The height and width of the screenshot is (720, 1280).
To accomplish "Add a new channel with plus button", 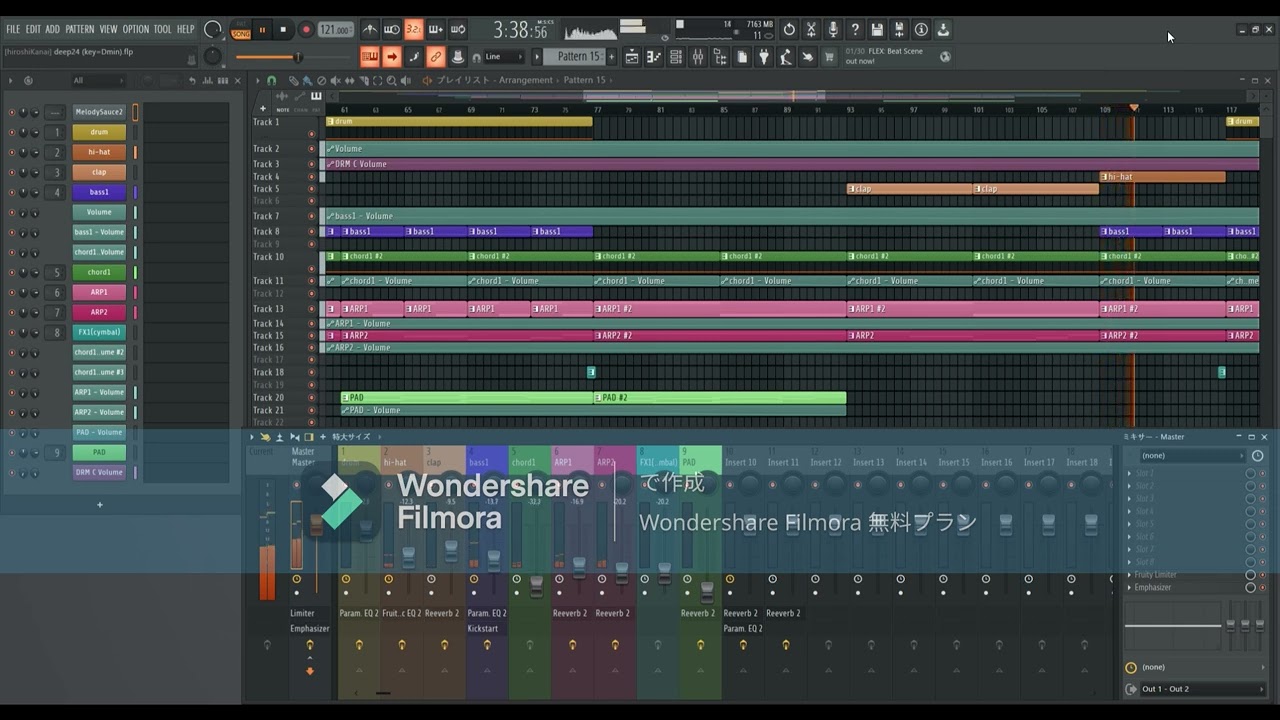I will [x=99, y=505].
